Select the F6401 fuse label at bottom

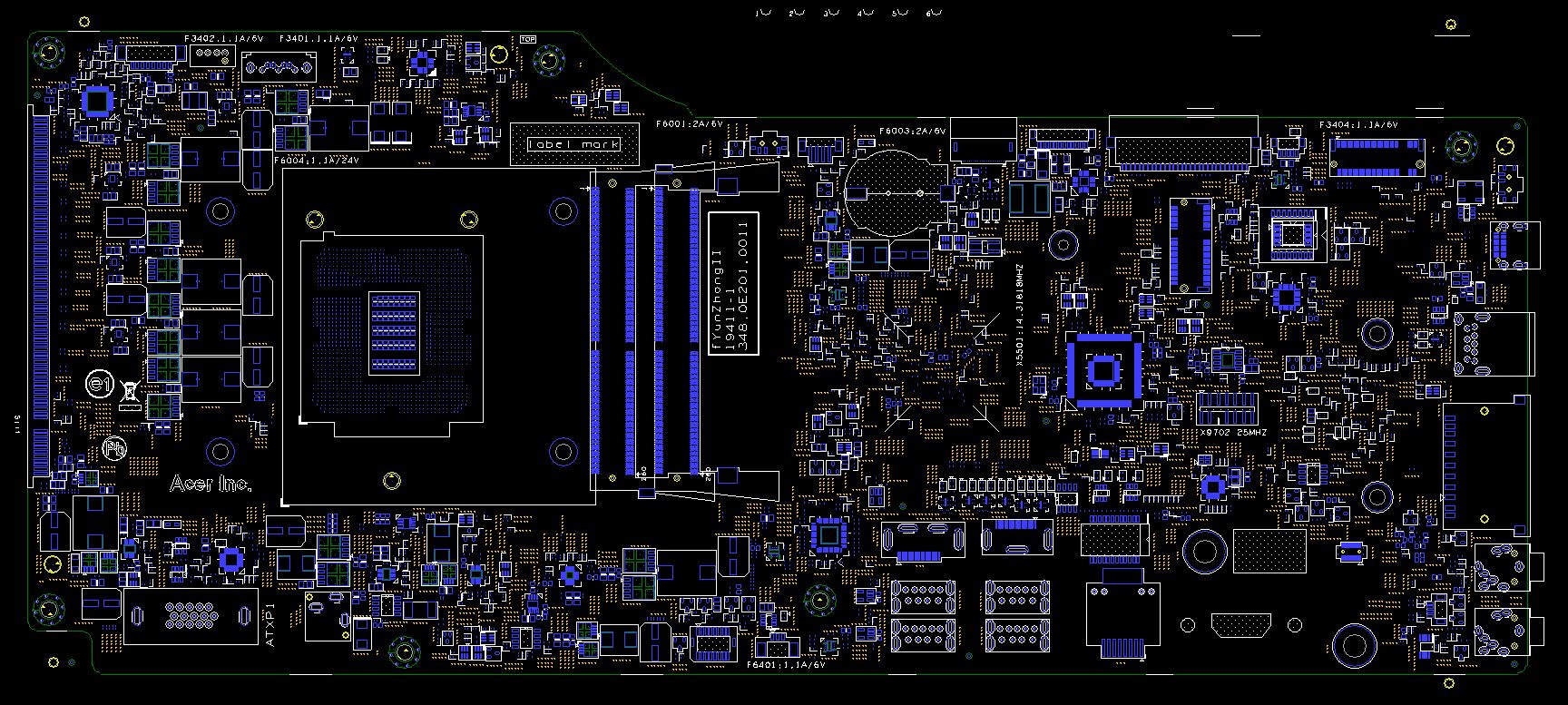[x=785, y=665]
